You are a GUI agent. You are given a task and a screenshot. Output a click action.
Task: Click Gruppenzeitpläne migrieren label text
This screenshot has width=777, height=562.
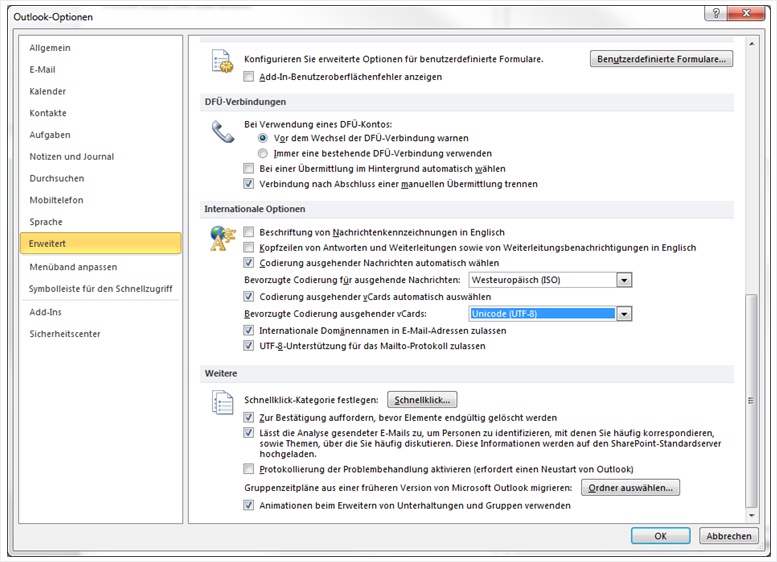408,488
